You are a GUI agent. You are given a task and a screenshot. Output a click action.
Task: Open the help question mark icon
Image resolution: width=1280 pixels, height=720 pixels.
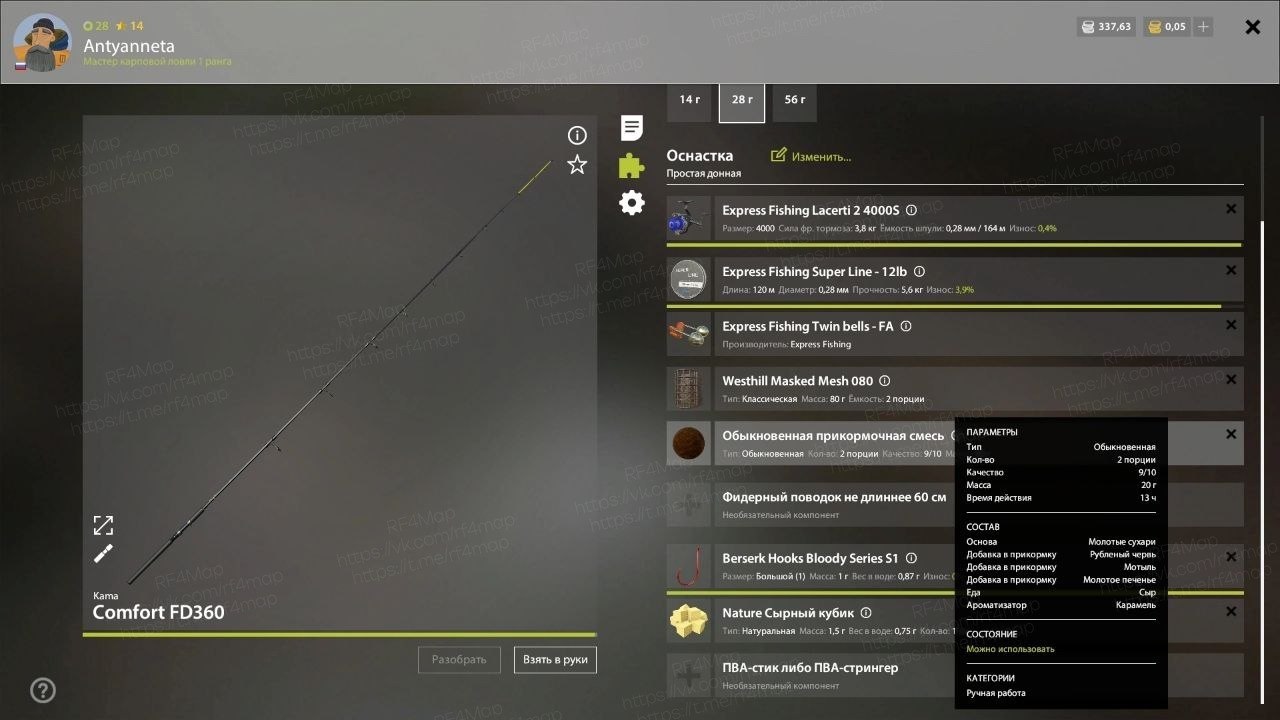[x=43, y=690]
